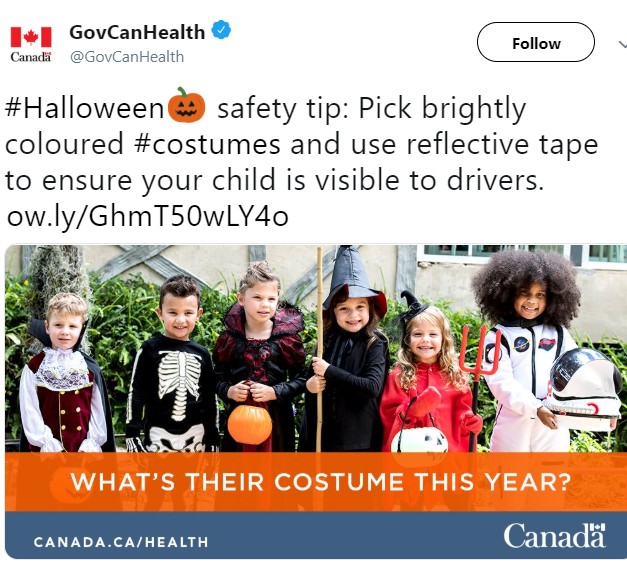Click the GovCanHealth Canada flag avatar
The height and width of the screenshot is (563, 627).
(x=31, y=44)
